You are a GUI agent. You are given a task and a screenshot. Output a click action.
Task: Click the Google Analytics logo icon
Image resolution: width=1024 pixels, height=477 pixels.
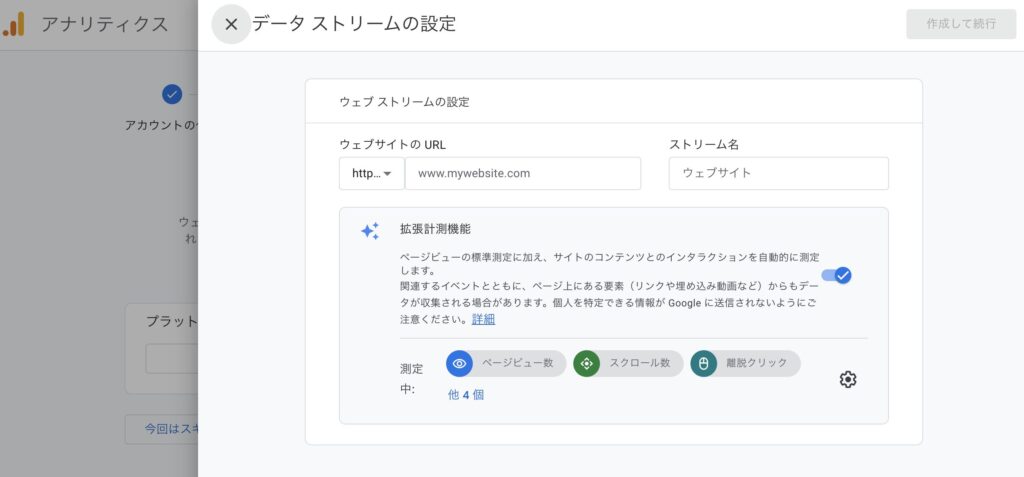(13, 24)
